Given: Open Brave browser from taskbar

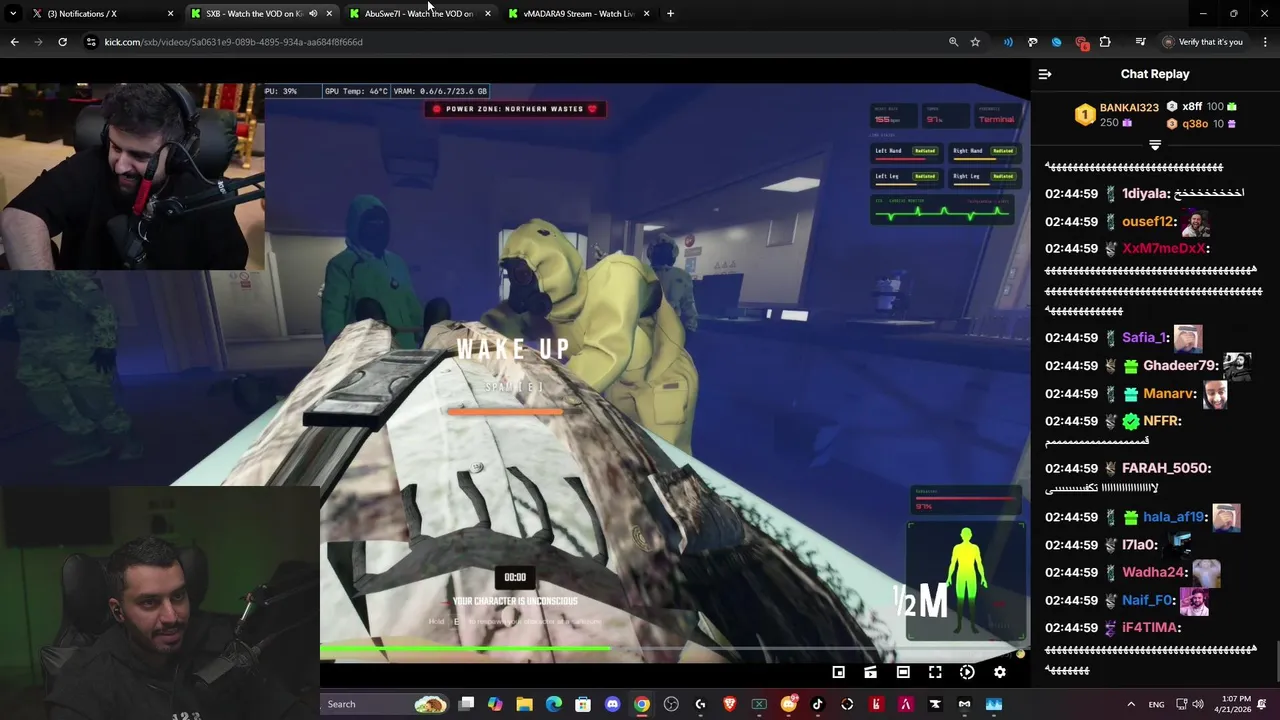Looking at the screenshot, I should click(729, 704).
